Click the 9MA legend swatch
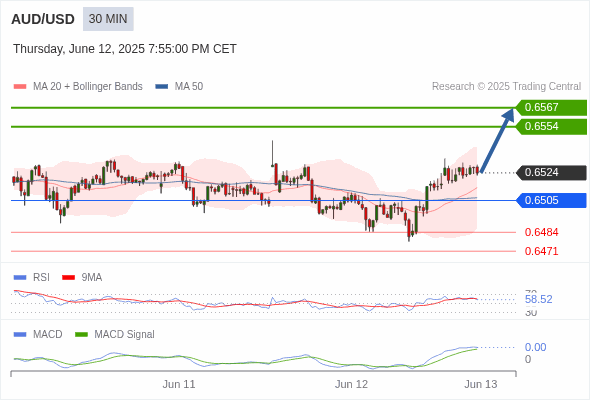The height and width of the screenshot is (400, 590). coord(68,278)
